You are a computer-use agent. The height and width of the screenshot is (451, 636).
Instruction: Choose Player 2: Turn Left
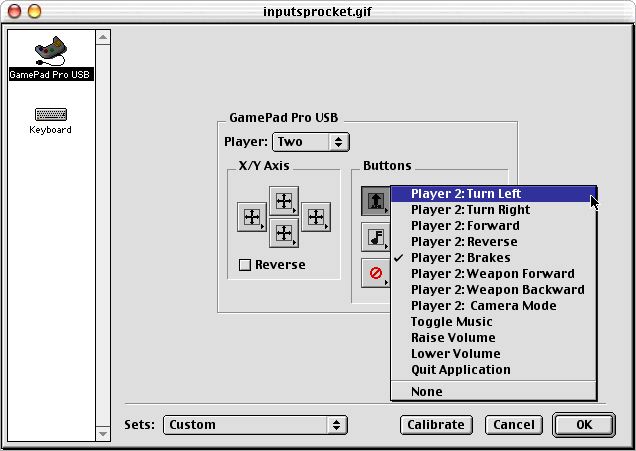(493, 193)
